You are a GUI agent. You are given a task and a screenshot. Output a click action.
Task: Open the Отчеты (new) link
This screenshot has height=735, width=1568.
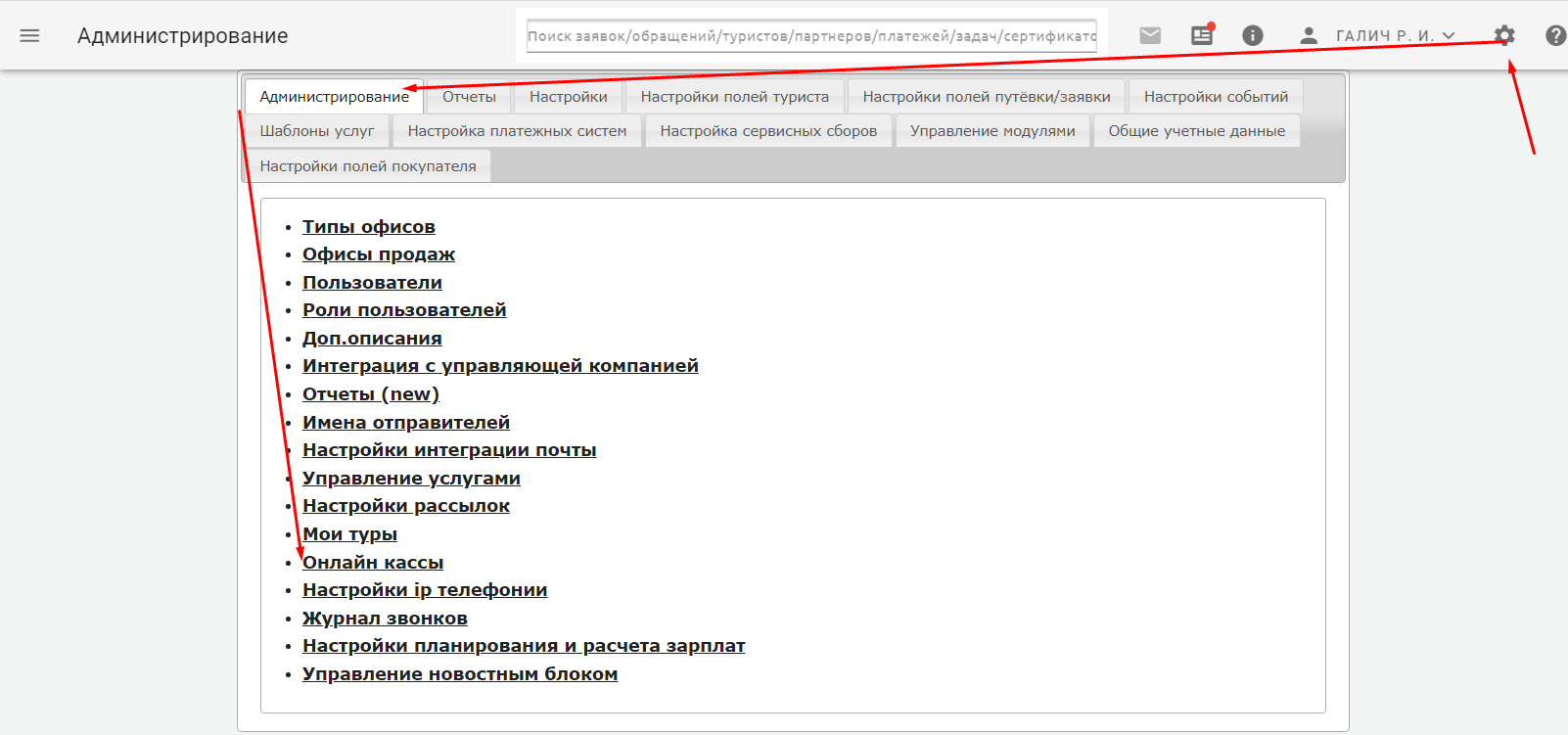tap(371, 394)
